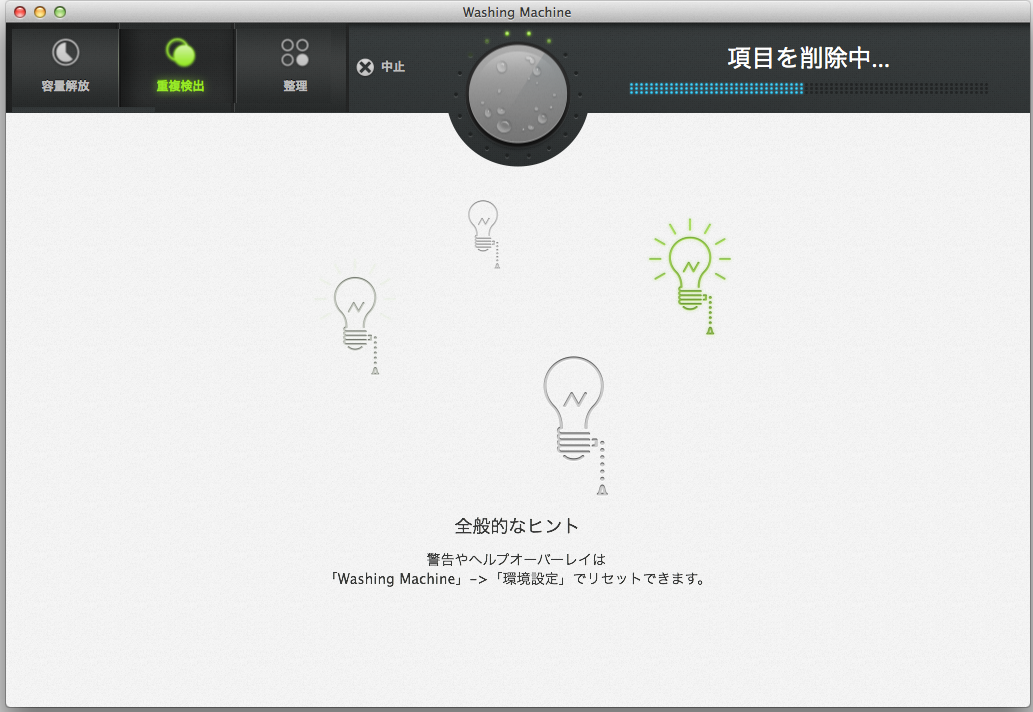Screen dimensions: 1033x712
Task: Click the Washing Machine window title
Action: click(x=516, y=12)
